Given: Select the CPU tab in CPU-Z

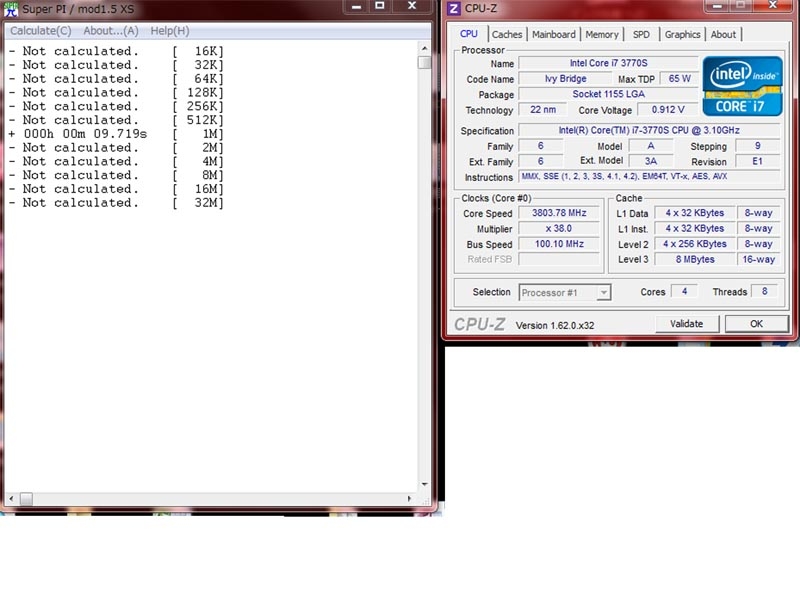Looking at the screenshot, I should point(469,34).
